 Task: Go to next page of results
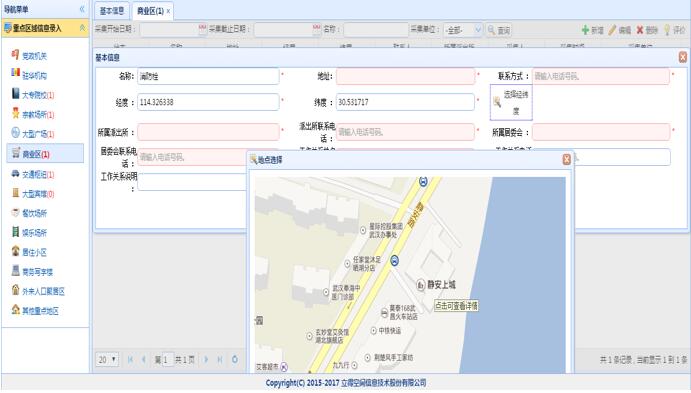click(206, 360)
